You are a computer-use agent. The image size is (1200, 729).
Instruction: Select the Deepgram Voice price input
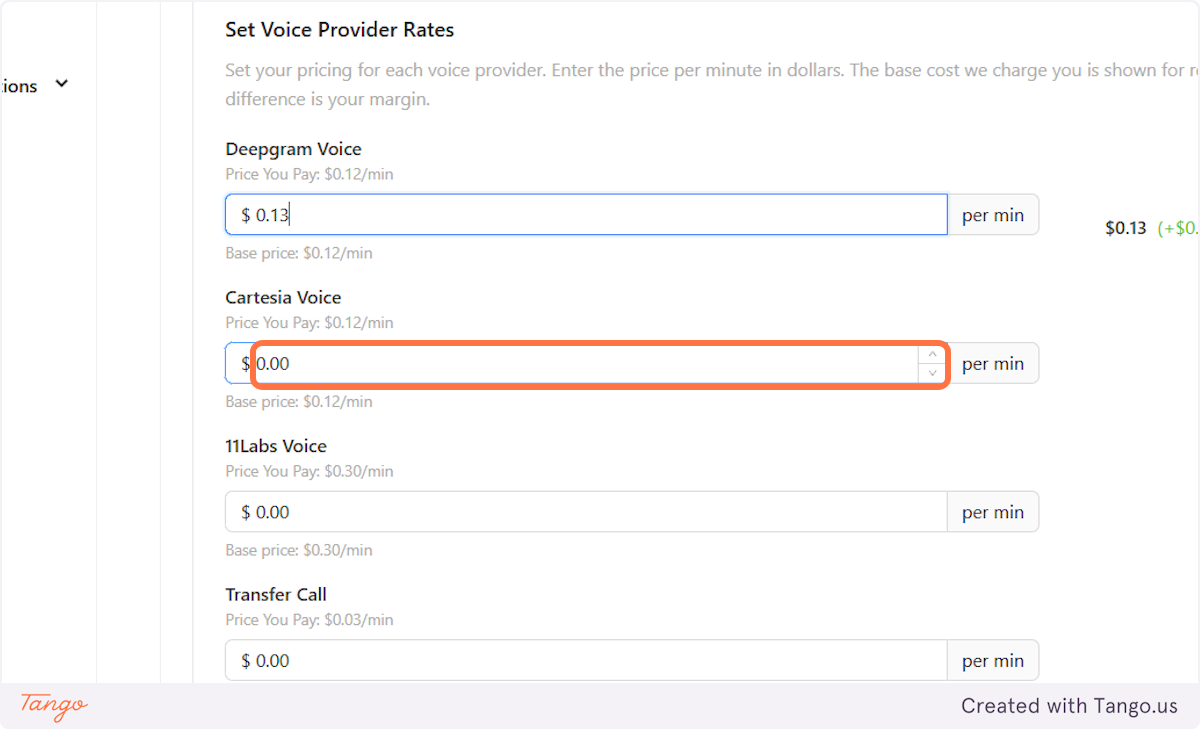[x=585, y=214]
